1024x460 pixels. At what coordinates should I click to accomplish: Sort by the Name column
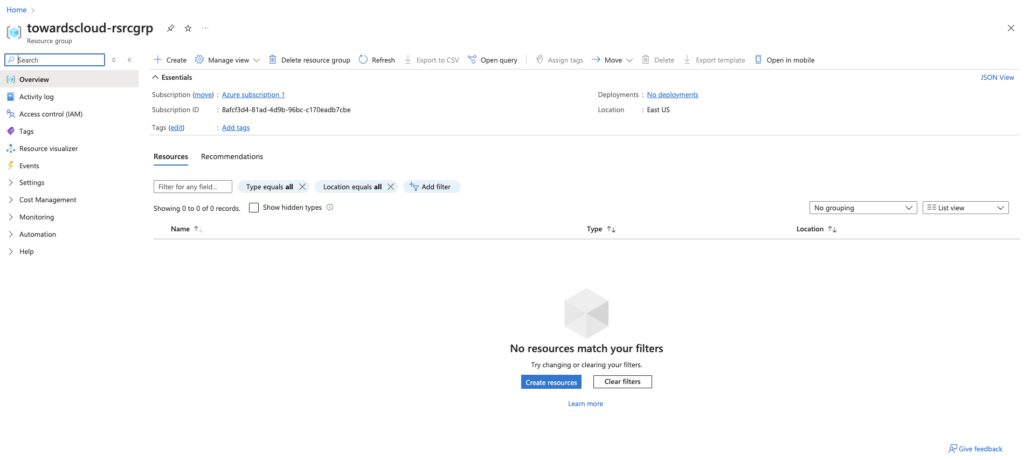click(186, 229)
